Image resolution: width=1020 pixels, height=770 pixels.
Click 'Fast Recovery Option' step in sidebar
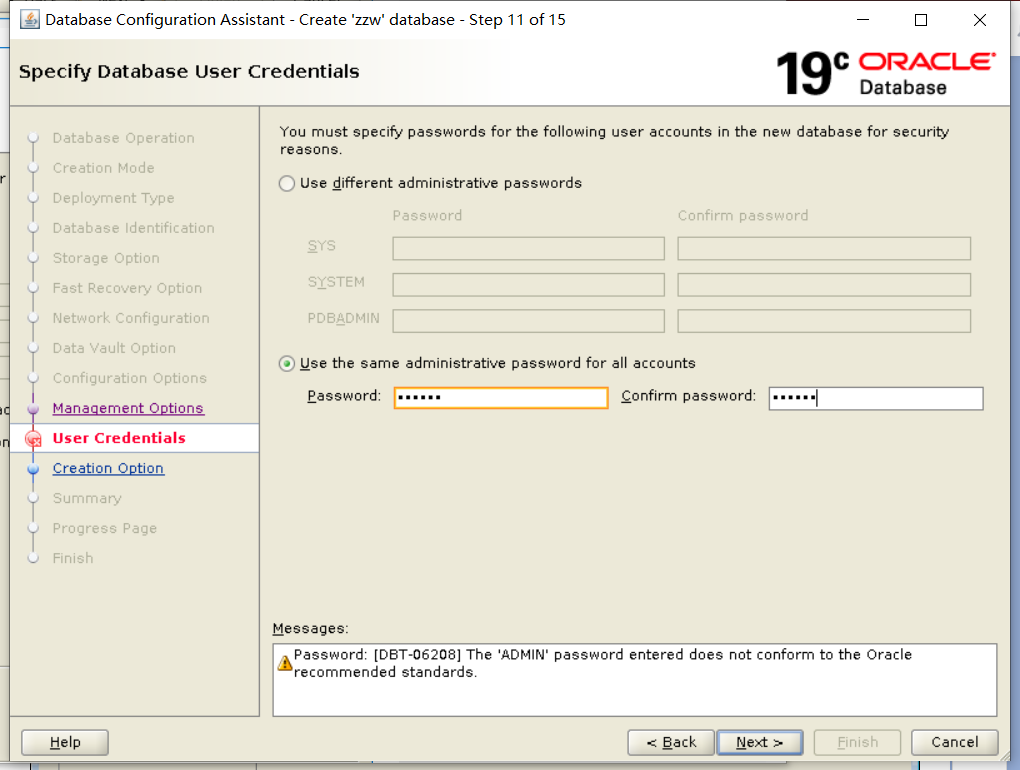(x=128, y=288)
